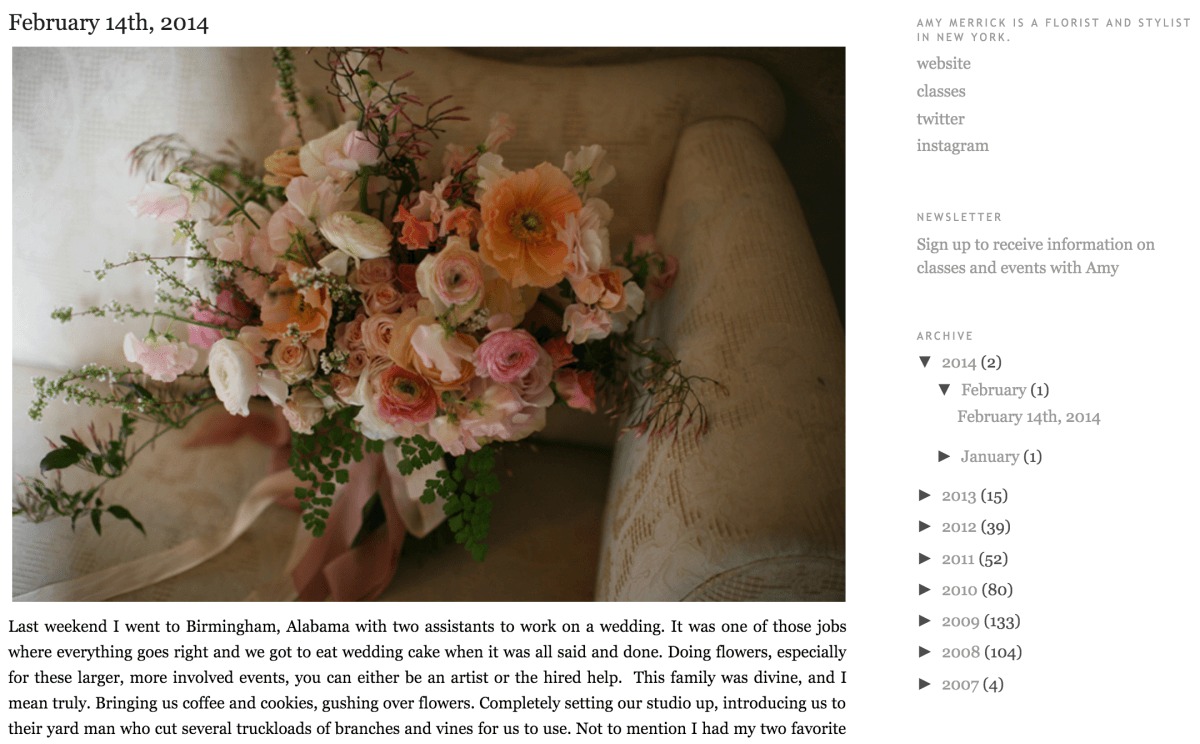Collapse the February archive triangle
Viewport: 1200px width, 744px height.
point(944,390)
